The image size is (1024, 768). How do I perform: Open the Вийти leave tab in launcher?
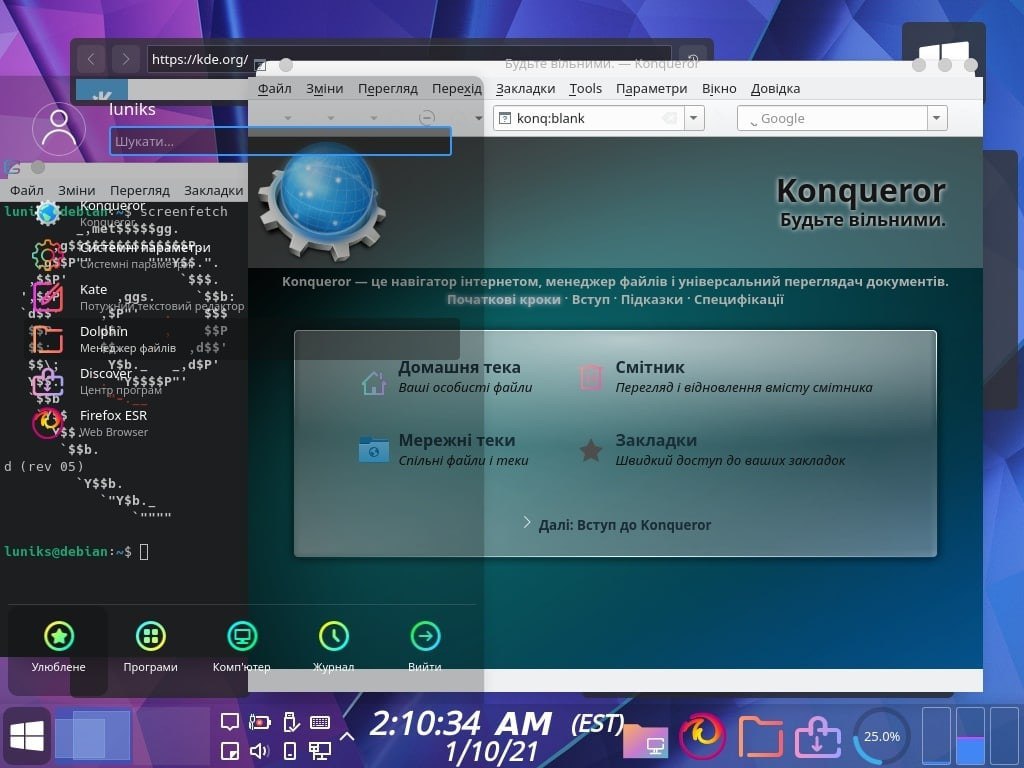(x=424, y=647)
